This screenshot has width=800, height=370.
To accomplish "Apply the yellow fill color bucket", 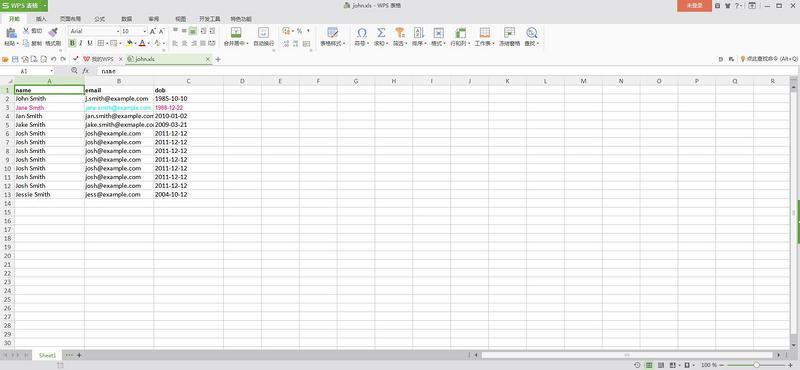I will click(129, 43).
